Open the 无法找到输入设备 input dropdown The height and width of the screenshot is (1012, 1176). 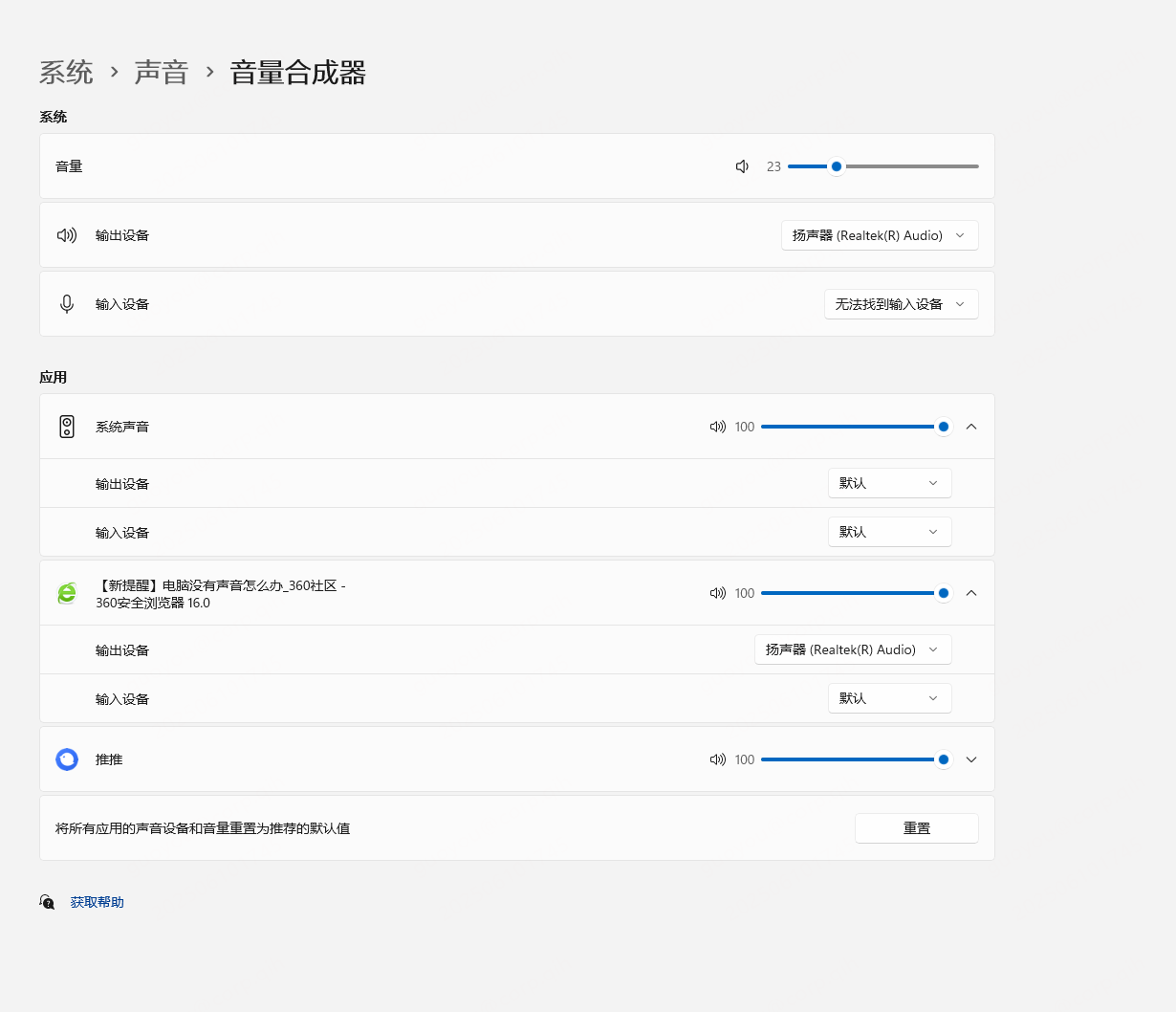[x=901, y=304]
